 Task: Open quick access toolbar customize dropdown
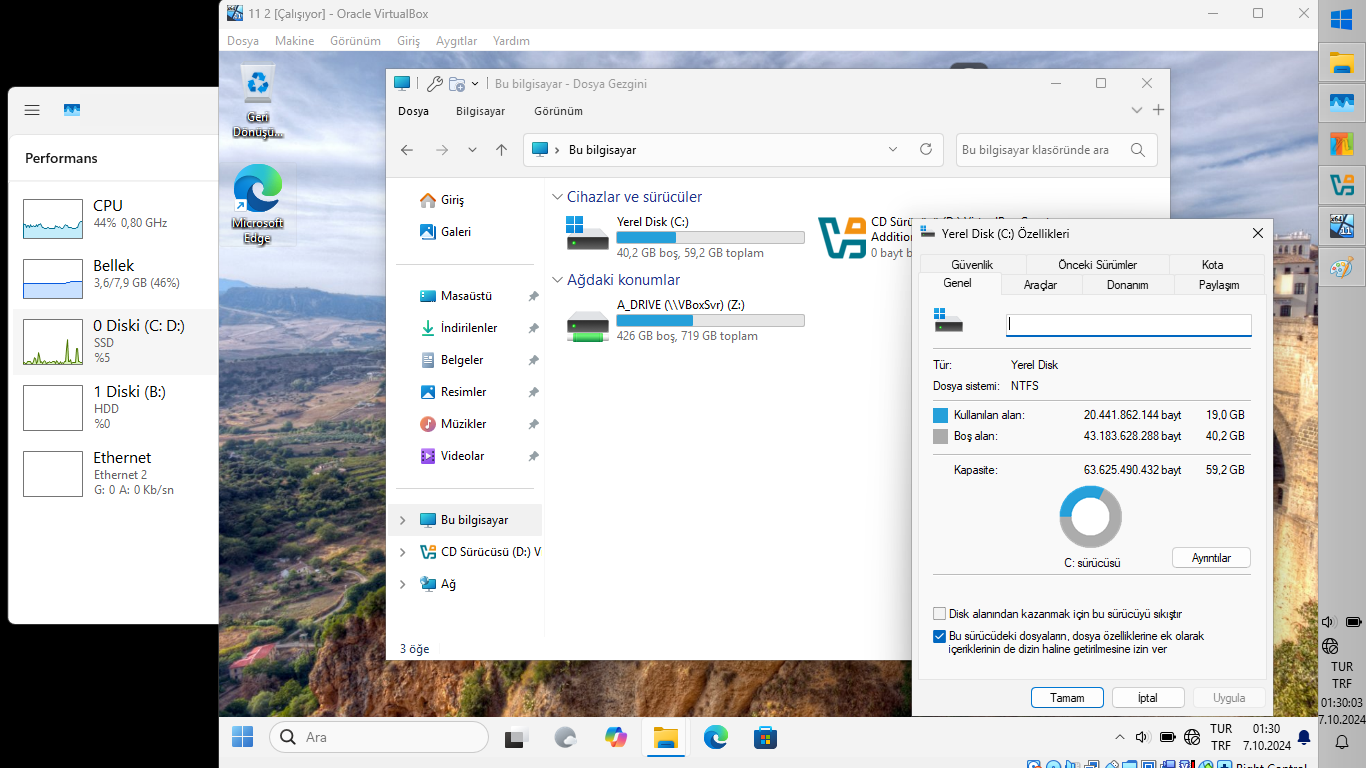(475, 84)
